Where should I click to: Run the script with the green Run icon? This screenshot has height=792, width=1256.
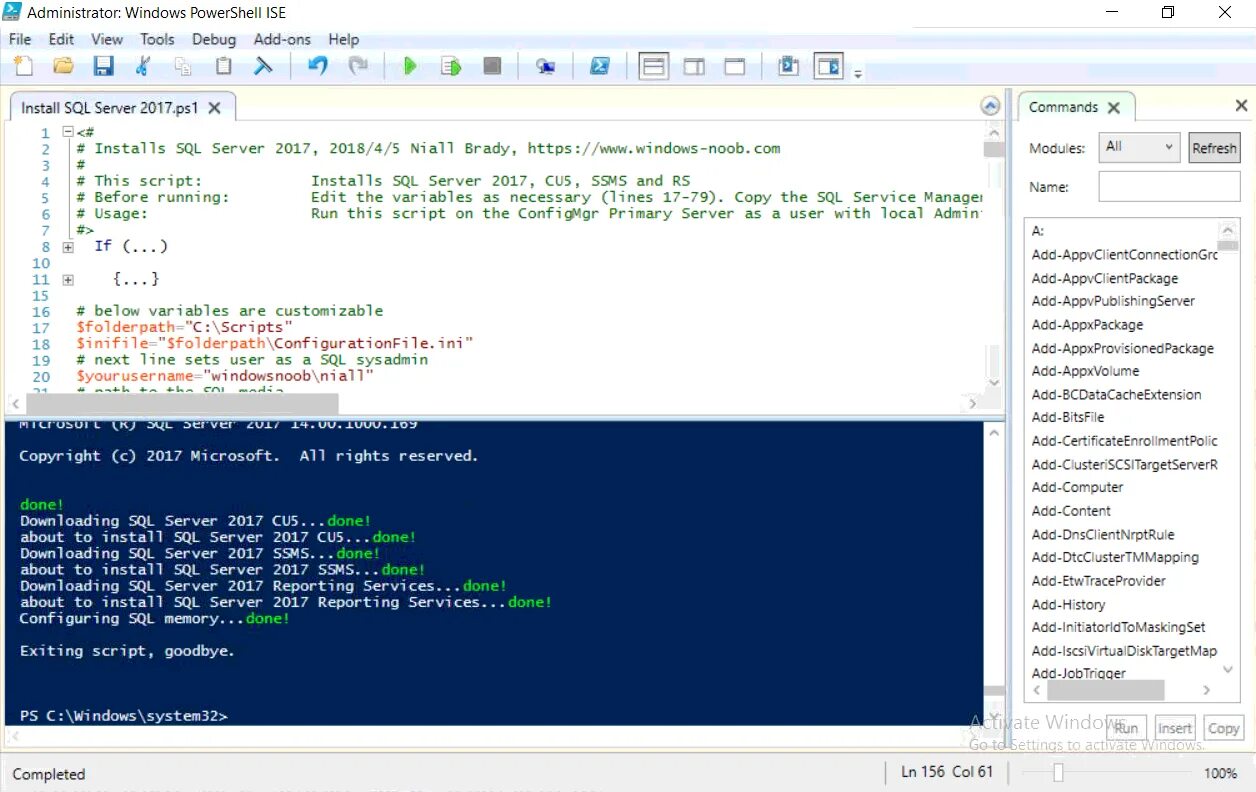410,65
